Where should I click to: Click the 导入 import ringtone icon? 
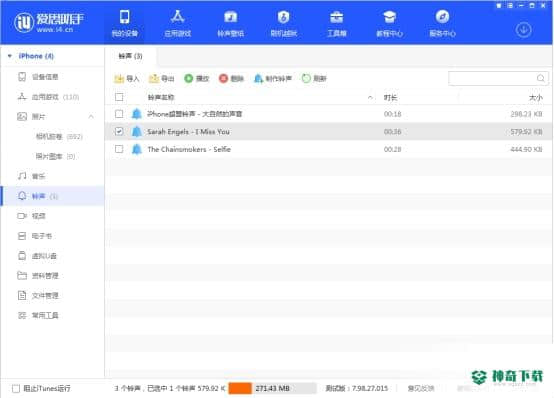click(x=119, y=78)
